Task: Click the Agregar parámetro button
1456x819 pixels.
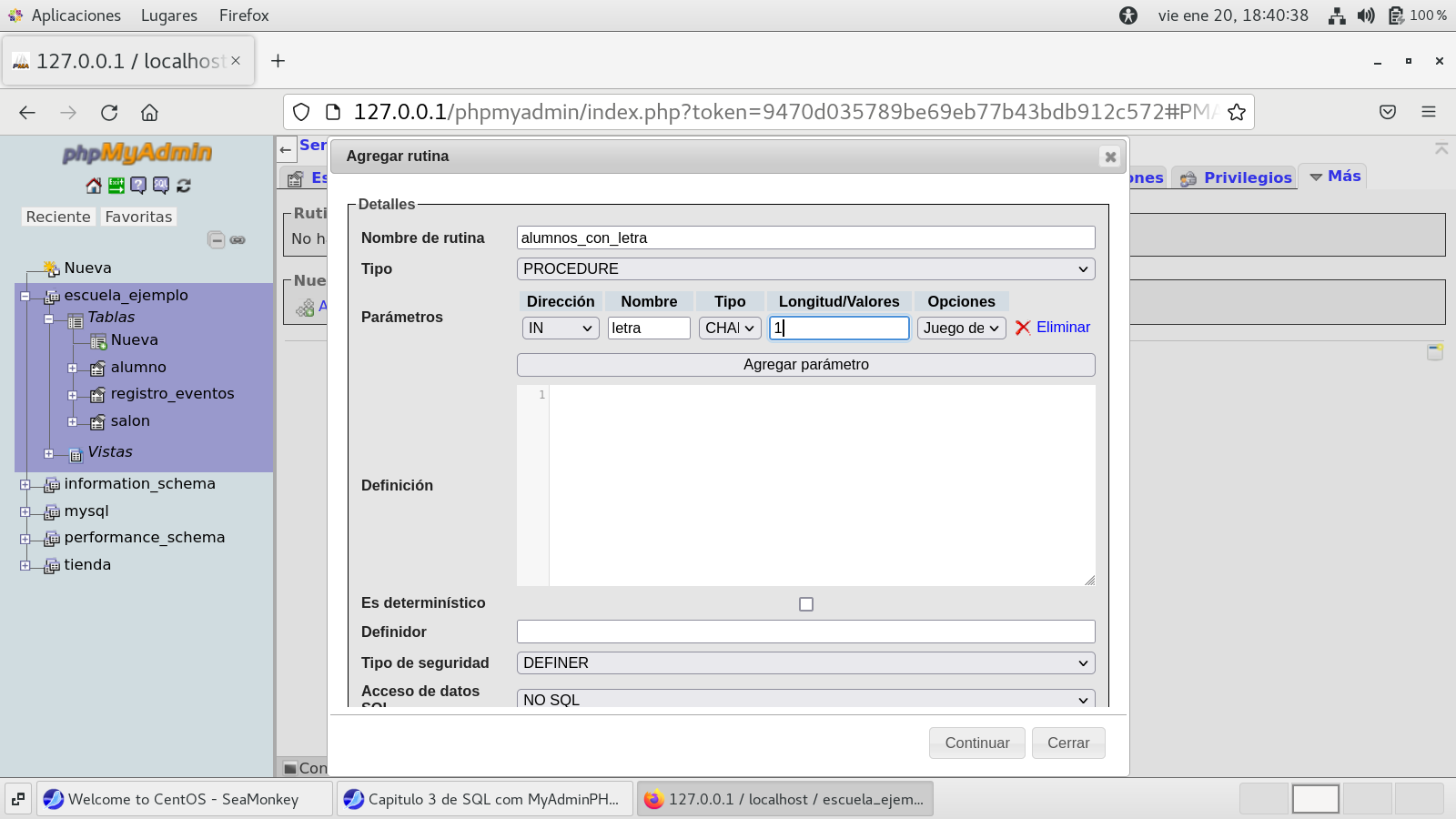Action: [x=805, y=365]
